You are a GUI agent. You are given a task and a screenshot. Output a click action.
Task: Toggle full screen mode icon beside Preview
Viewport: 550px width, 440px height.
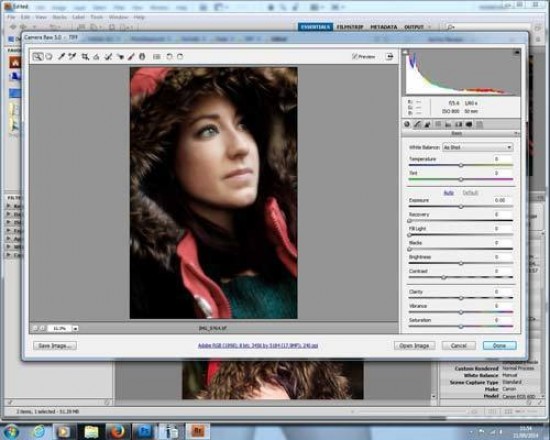[389, 56]
